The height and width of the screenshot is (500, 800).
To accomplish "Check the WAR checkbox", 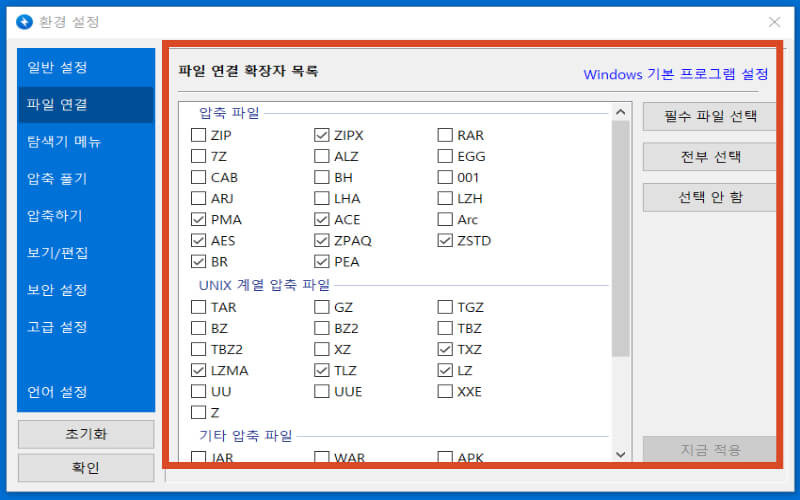I will pos(321,457).
